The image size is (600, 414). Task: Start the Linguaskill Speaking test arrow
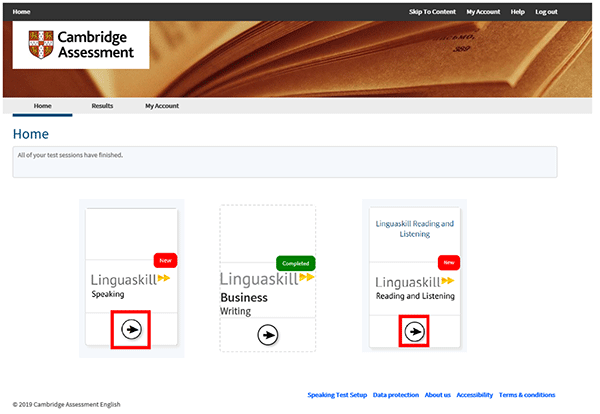pos(131,329)
